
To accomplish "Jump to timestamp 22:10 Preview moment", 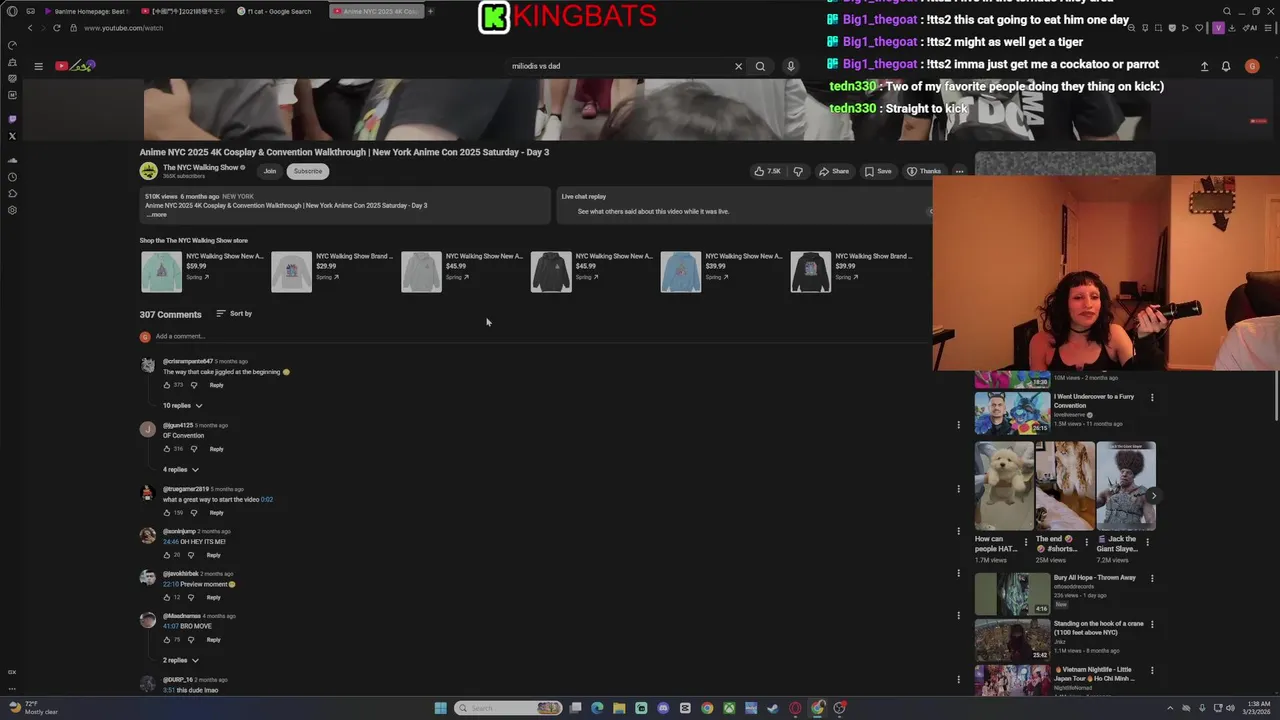I will [171, 584].
